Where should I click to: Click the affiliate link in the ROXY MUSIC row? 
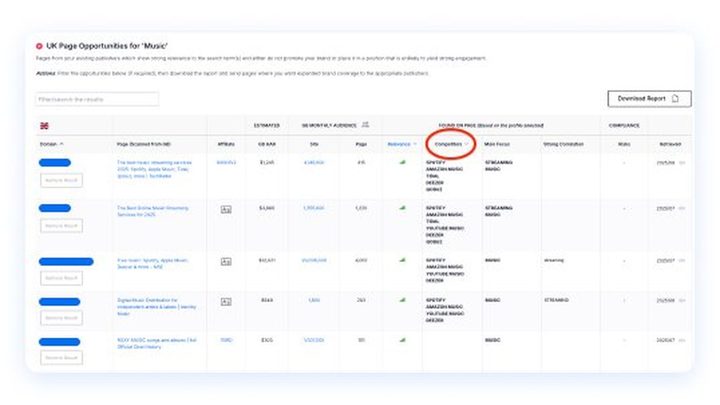click(226, 340)
